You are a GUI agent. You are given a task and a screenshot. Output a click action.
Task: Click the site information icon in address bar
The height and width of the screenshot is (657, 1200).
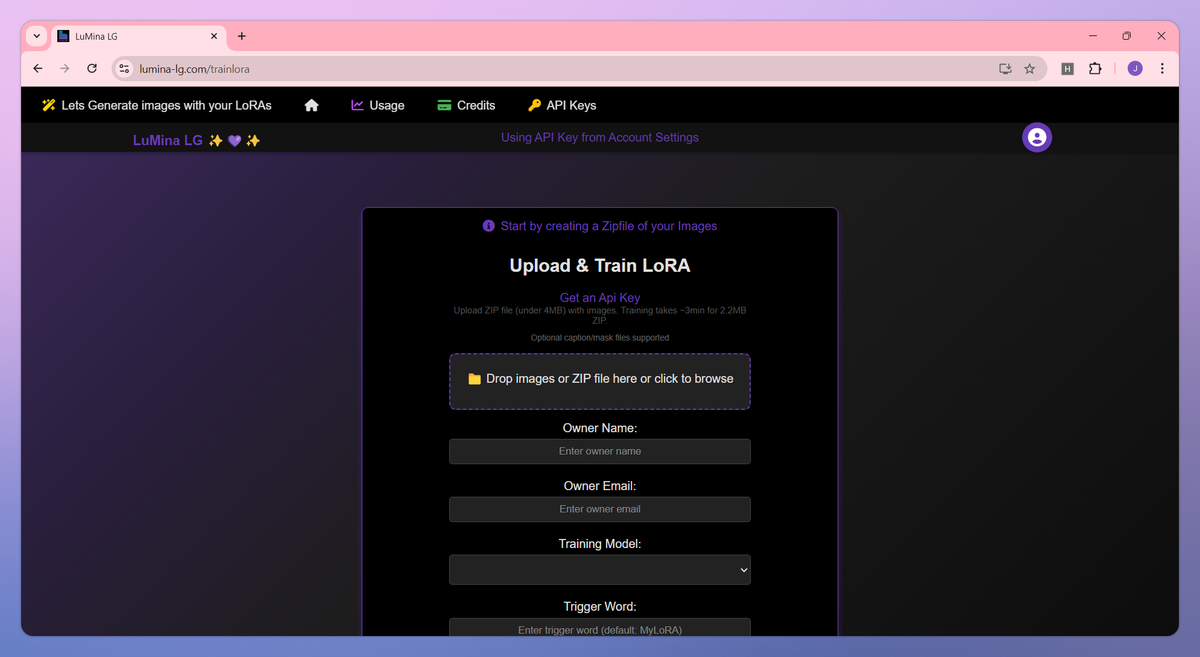(x=124, y=69)
